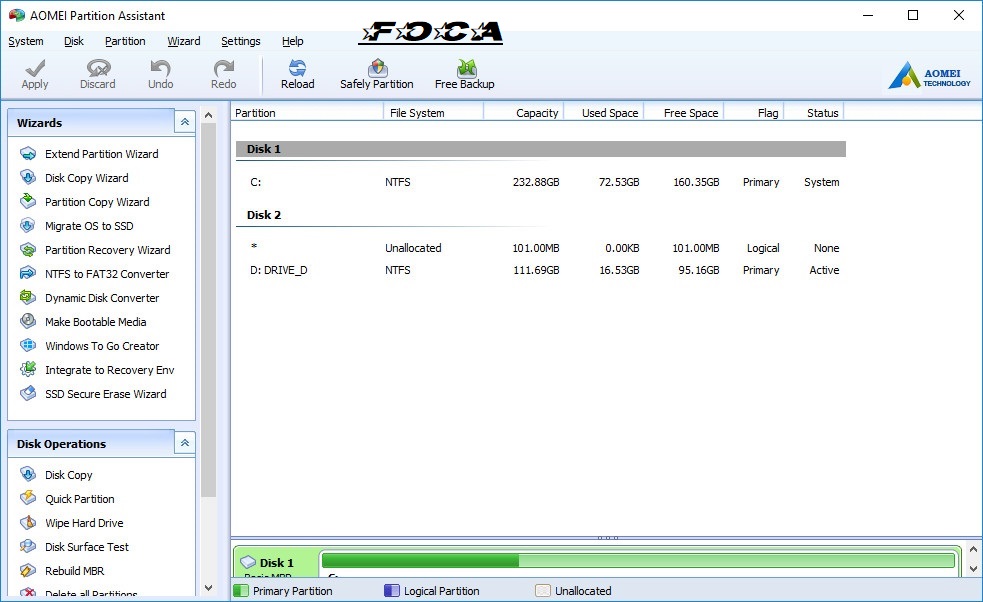This screenshot has width=983, height=602.
Task: Click the 111.69GB capacity value
Action: [536, 270]
